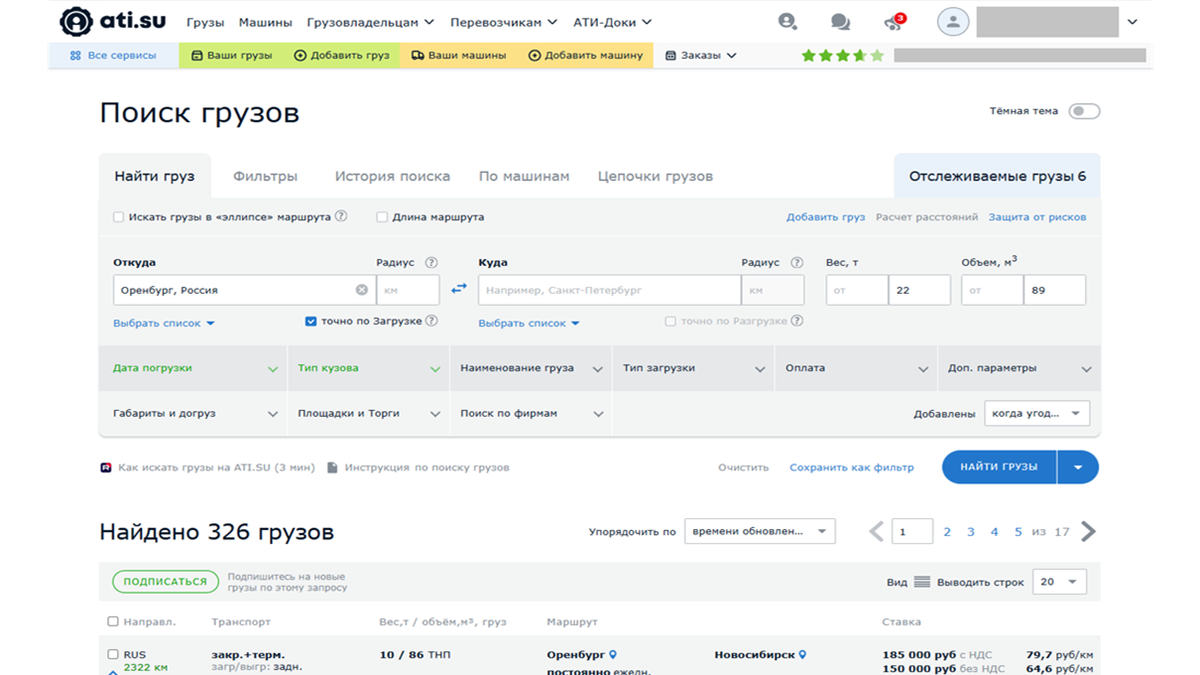Open Все сервисы grid menu
This screenshot has height=675, width=1200.
[x=113, y=56]
